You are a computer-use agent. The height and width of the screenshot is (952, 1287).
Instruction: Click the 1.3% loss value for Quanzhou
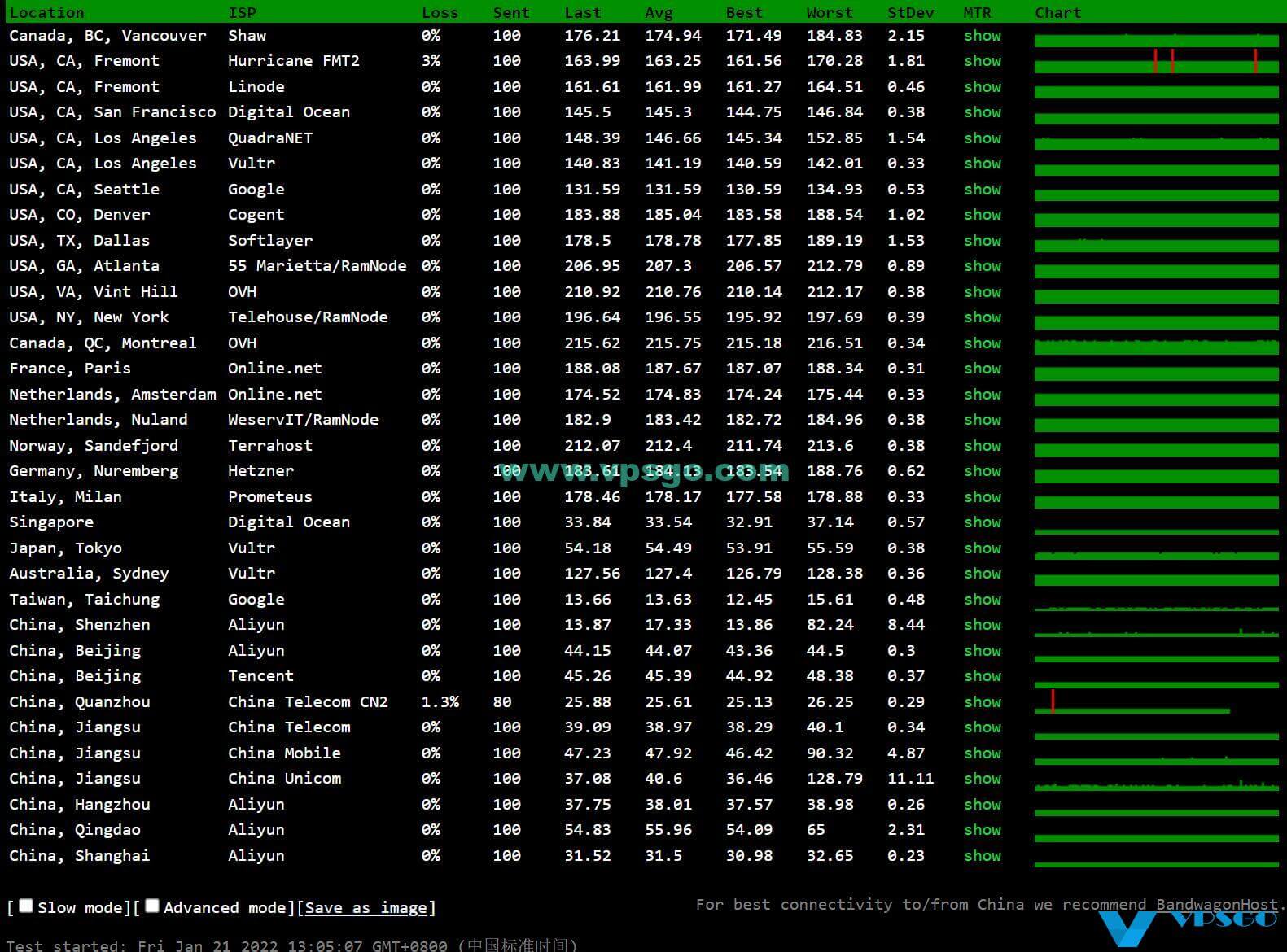[x=440, y=702]
